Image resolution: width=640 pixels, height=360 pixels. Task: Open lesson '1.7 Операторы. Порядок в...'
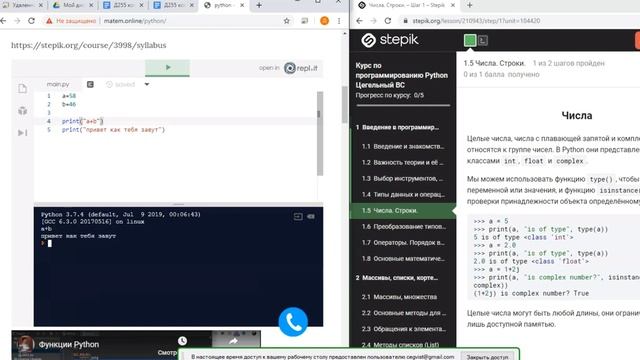point(402,242)
